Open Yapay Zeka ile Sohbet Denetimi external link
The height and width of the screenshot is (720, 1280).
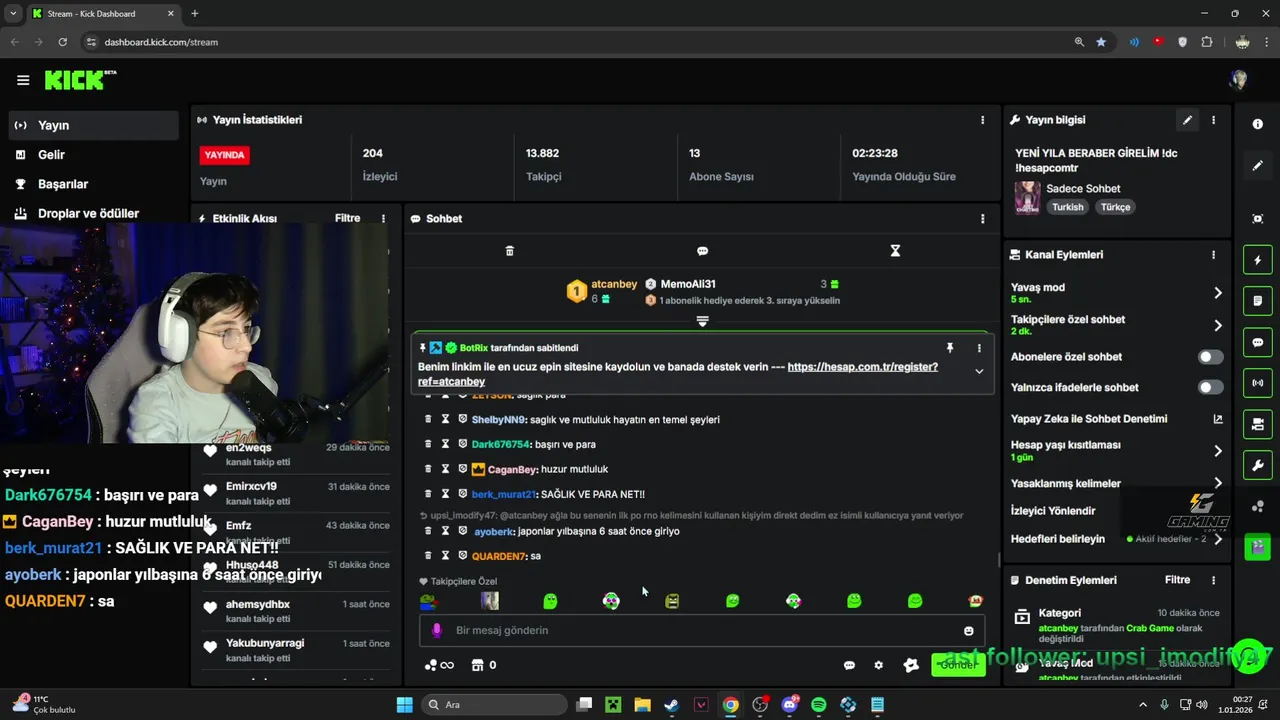tap(1217, 419)
